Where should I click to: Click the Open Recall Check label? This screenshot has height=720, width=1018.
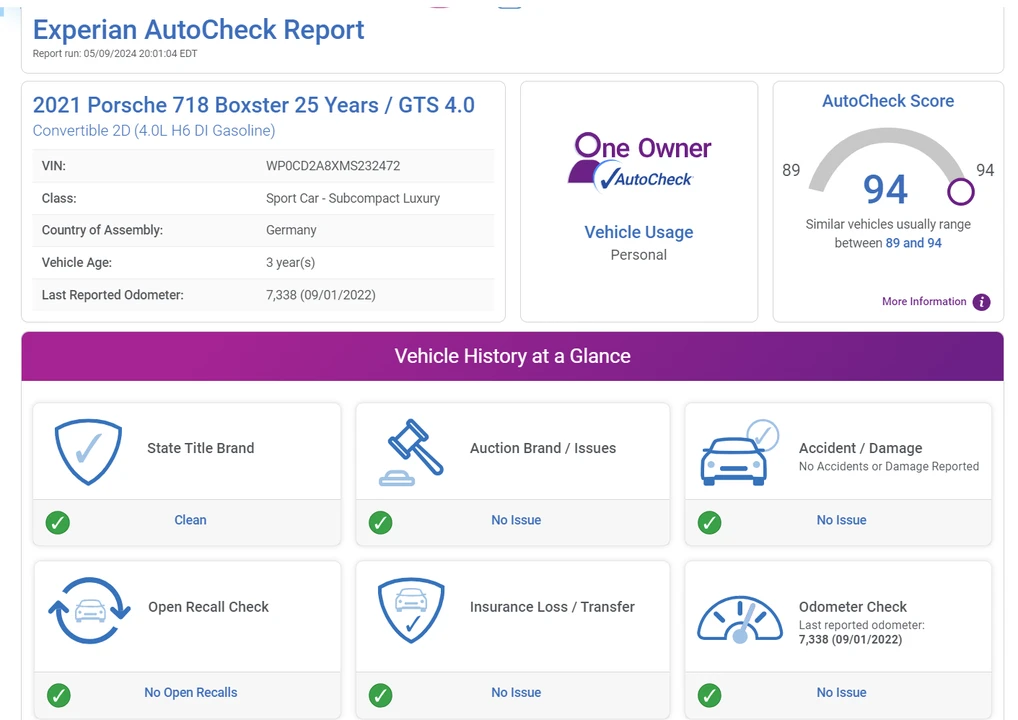click(208, 606)
